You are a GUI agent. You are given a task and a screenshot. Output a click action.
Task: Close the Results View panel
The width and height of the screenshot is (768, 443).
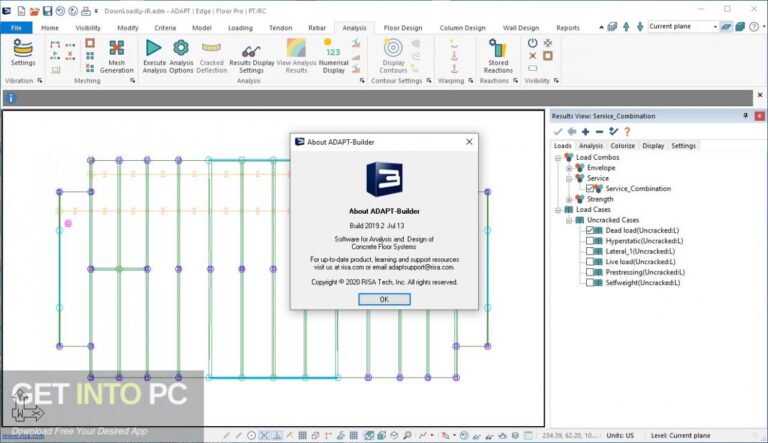(759, 116)
